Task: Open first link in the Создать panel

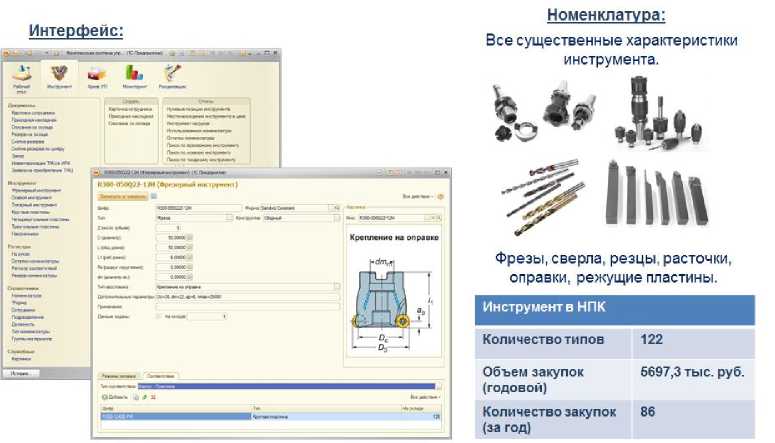Action: [x=130, y=109]
